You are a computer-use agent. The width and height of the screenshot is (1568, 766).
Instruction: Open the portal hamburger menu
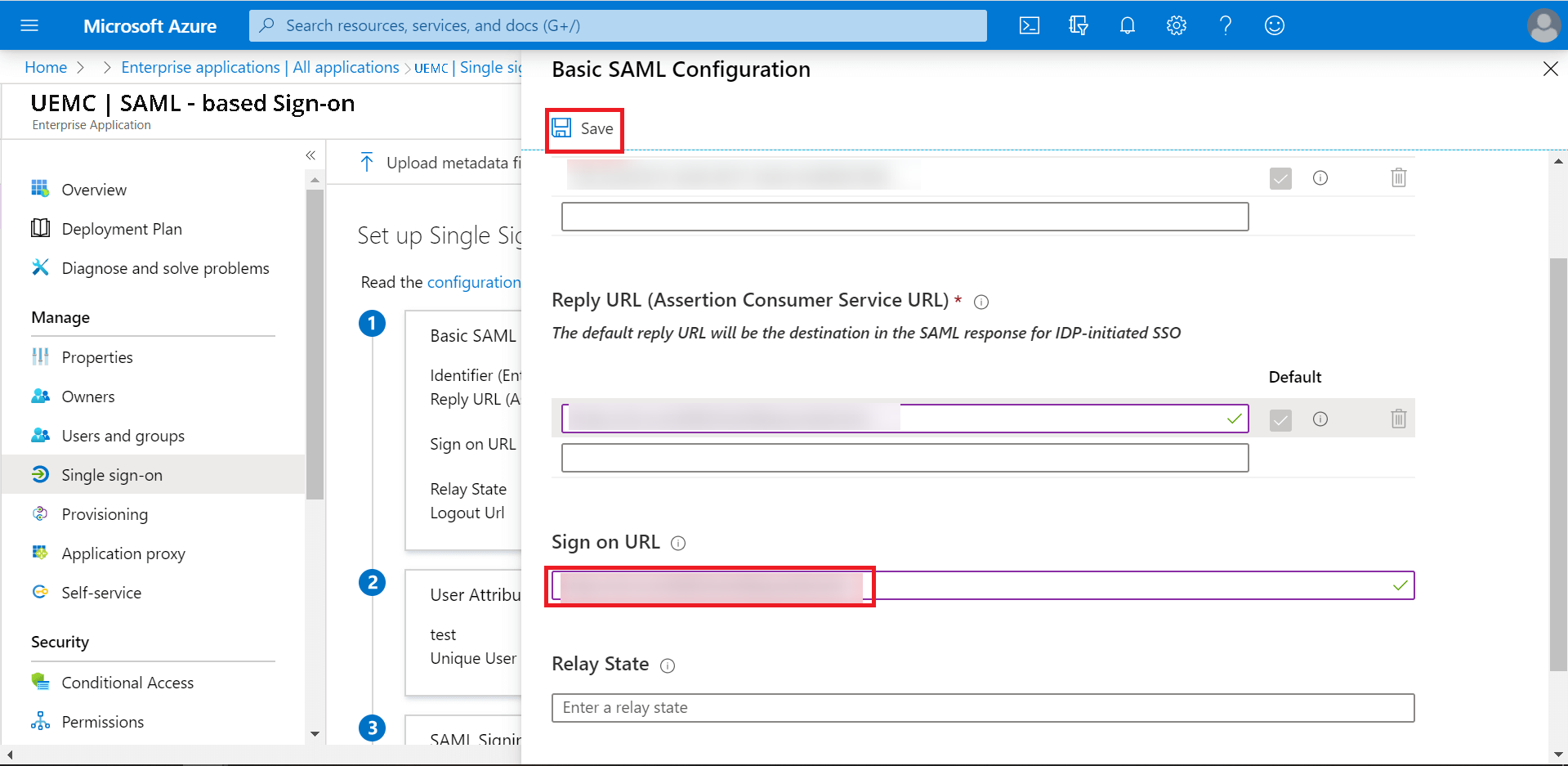pos(29,25)
